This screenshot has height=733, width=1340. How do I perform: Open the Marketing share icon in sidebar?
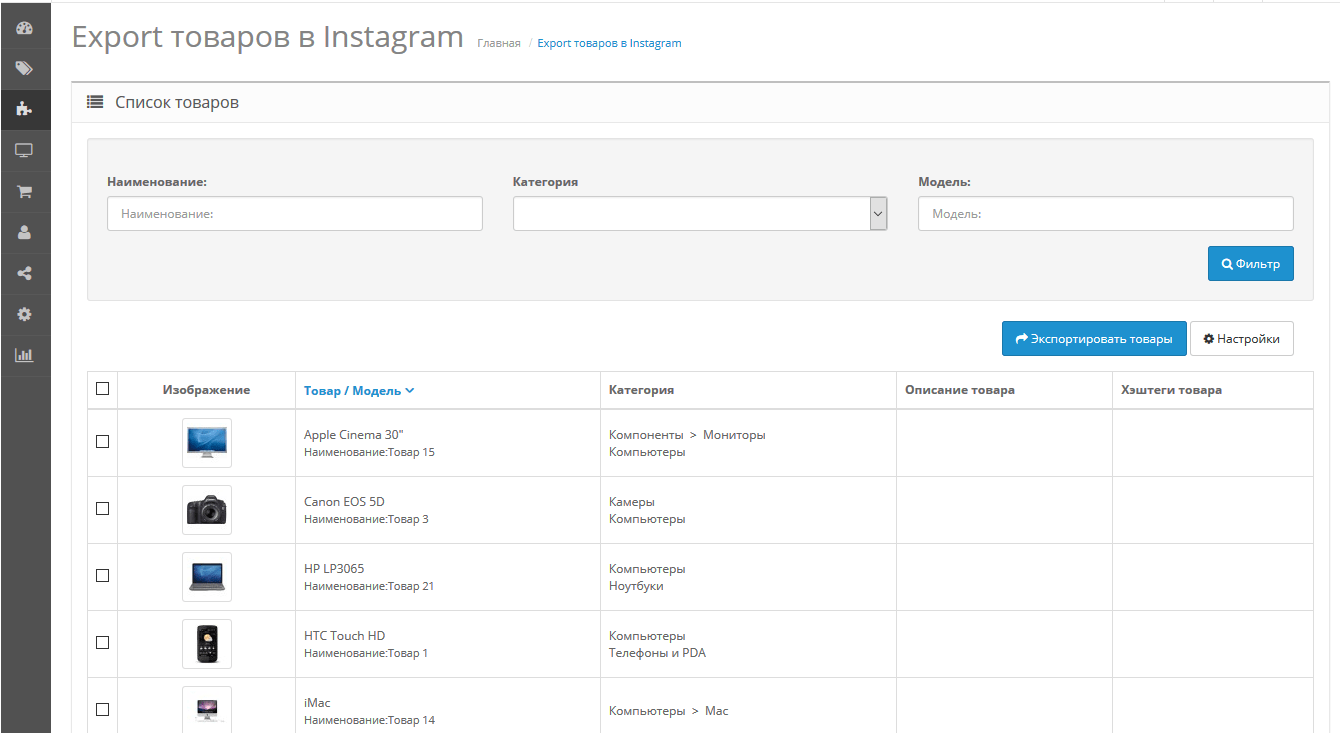tap(24, 273)
